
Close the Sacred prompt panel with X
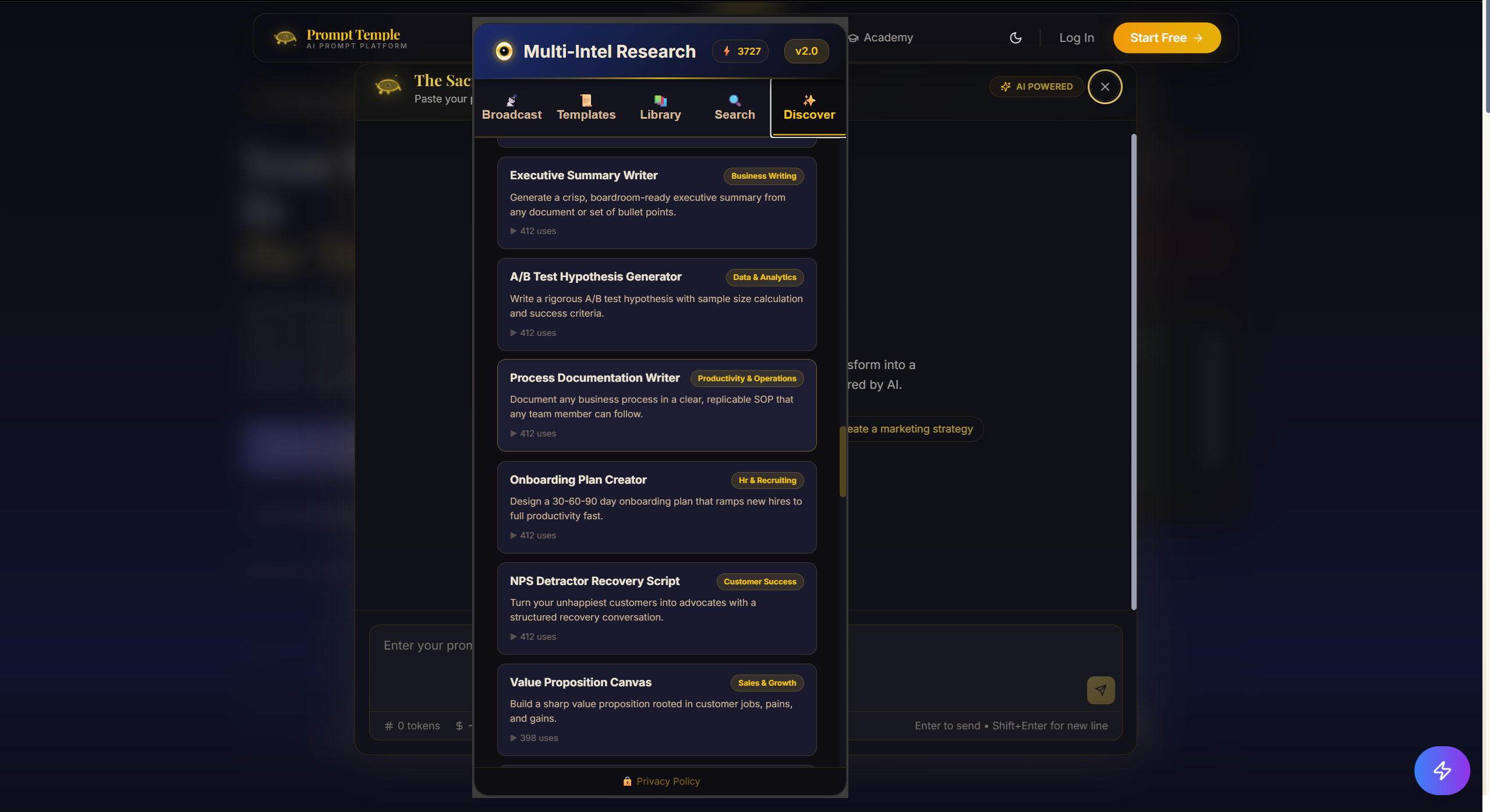(1105, 87)
